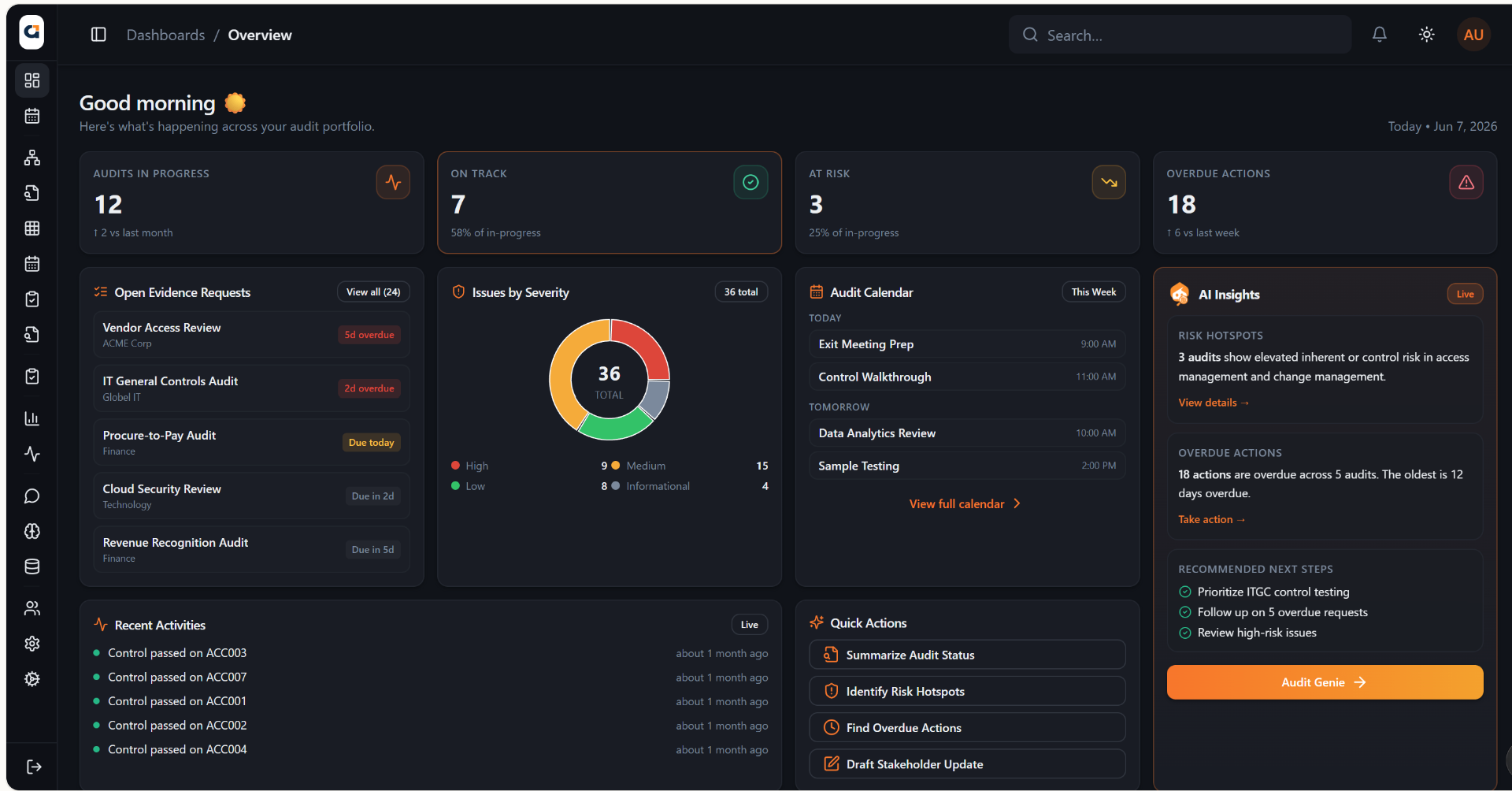Open the users icon in the sidebar
1512x791 pixels.
32,608
